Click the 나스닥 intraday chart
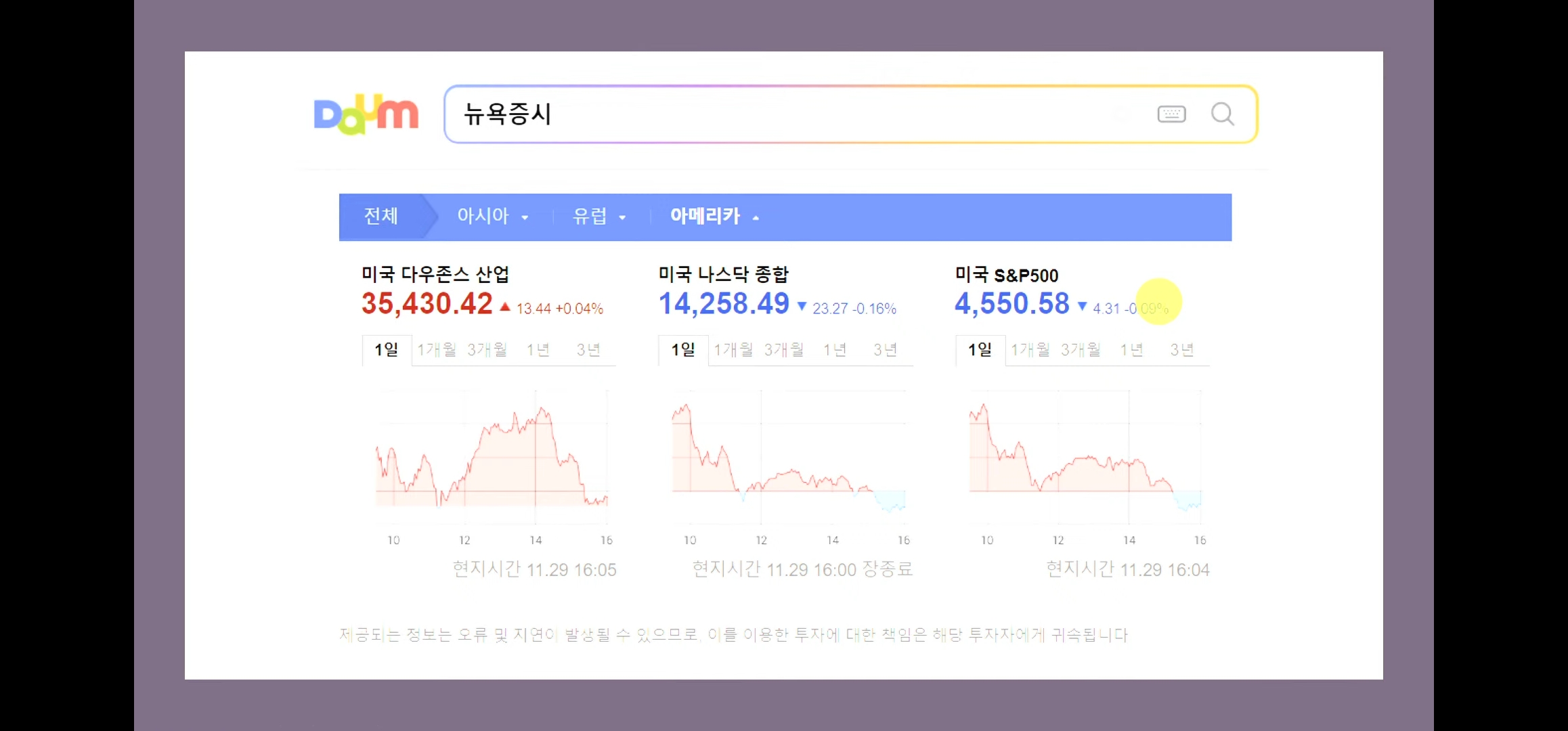 pos(789,457)
